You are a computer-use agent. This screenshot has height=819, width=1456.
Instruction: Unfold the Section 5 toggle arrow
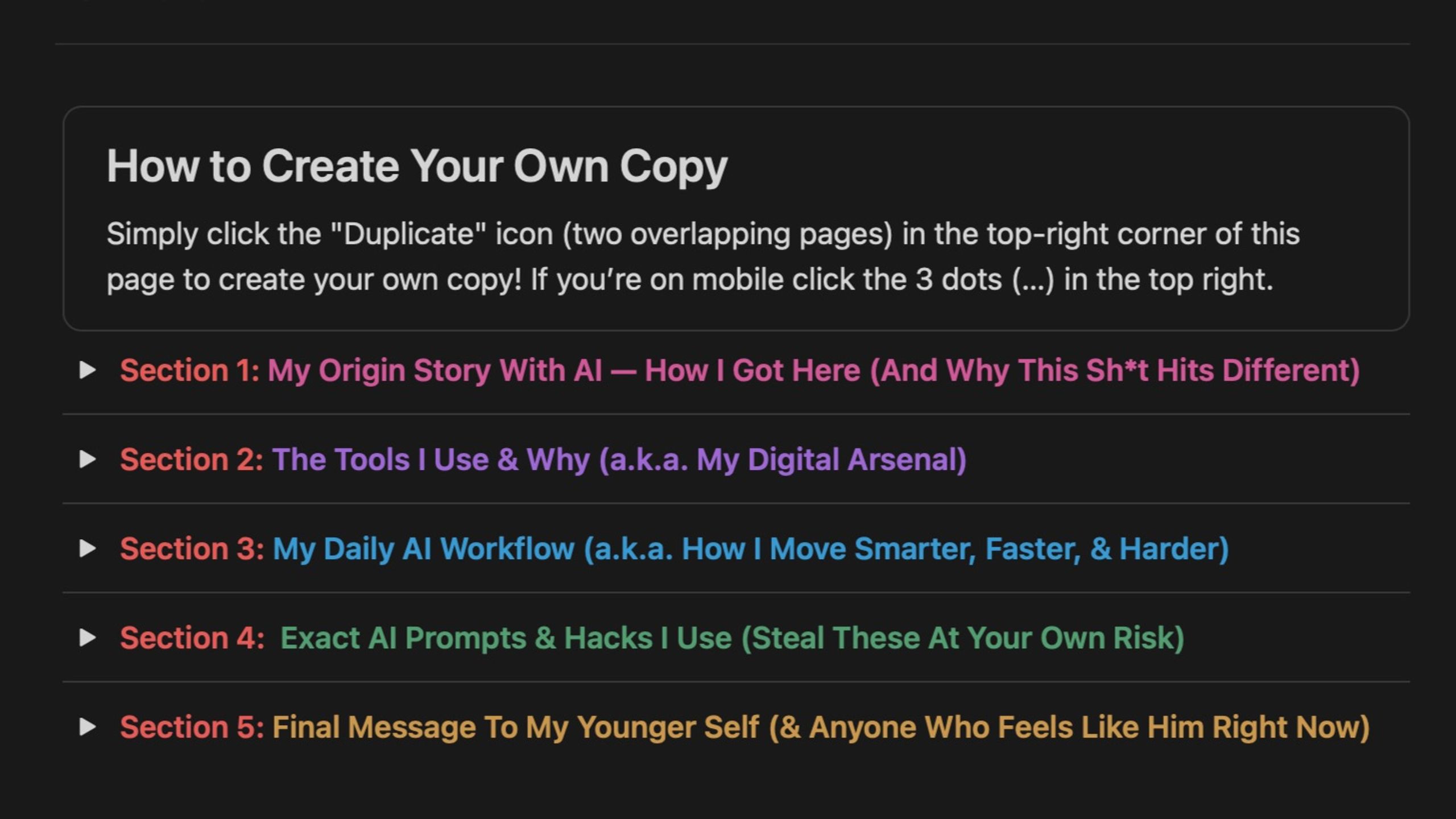tap(87, 727)
